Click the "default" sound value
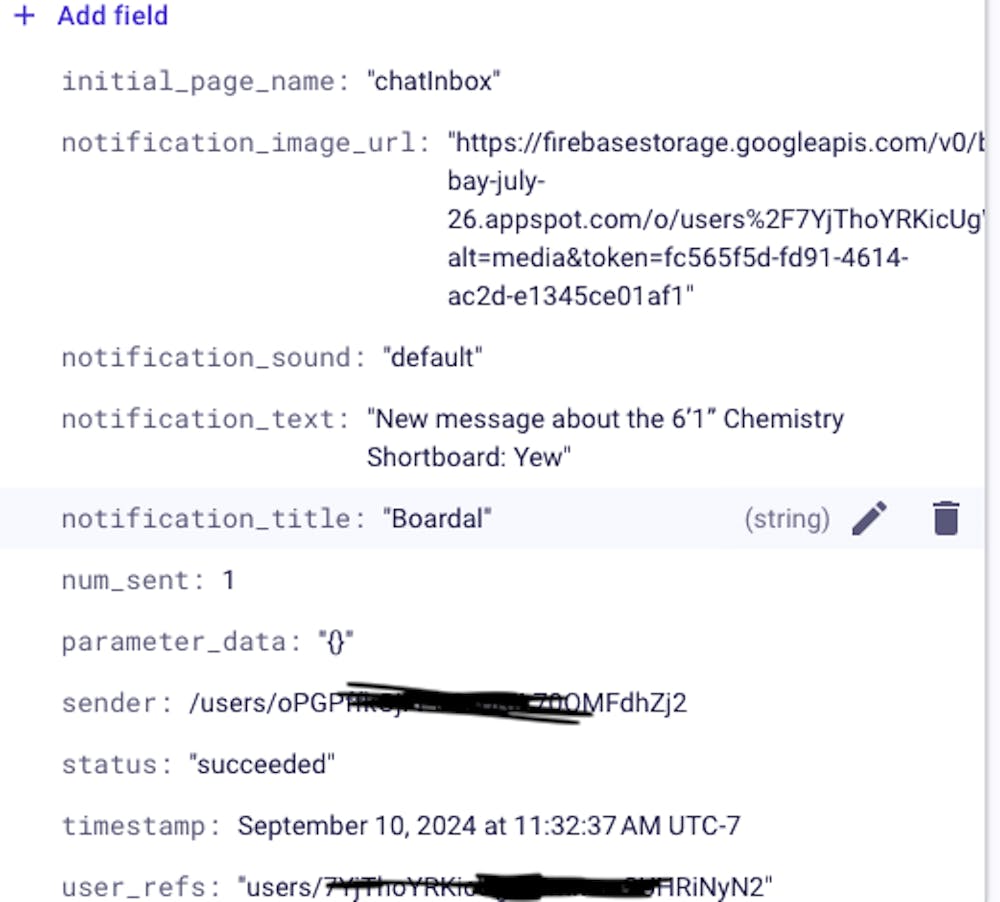 432,357
